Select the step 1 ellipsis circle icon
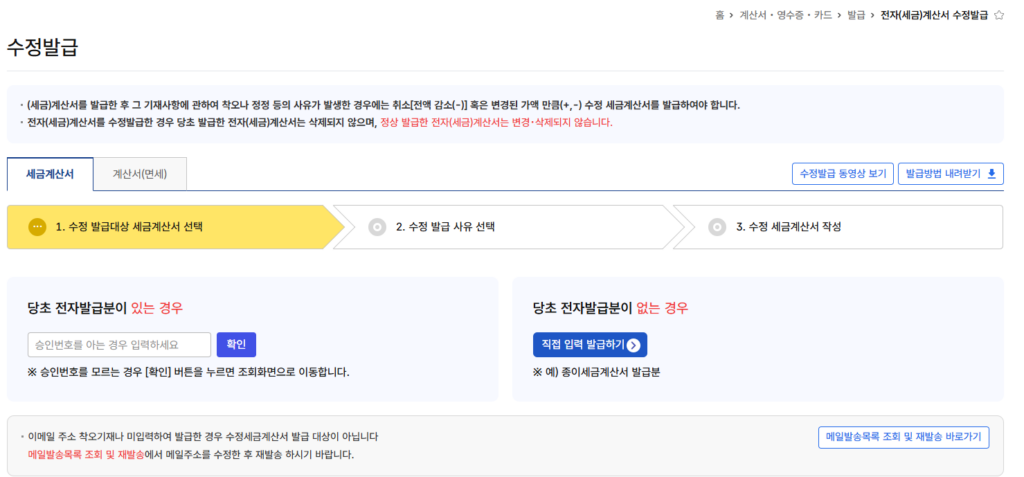Image resolution: width=1024 pixels, height=477 pixels. tap(37, 227)
